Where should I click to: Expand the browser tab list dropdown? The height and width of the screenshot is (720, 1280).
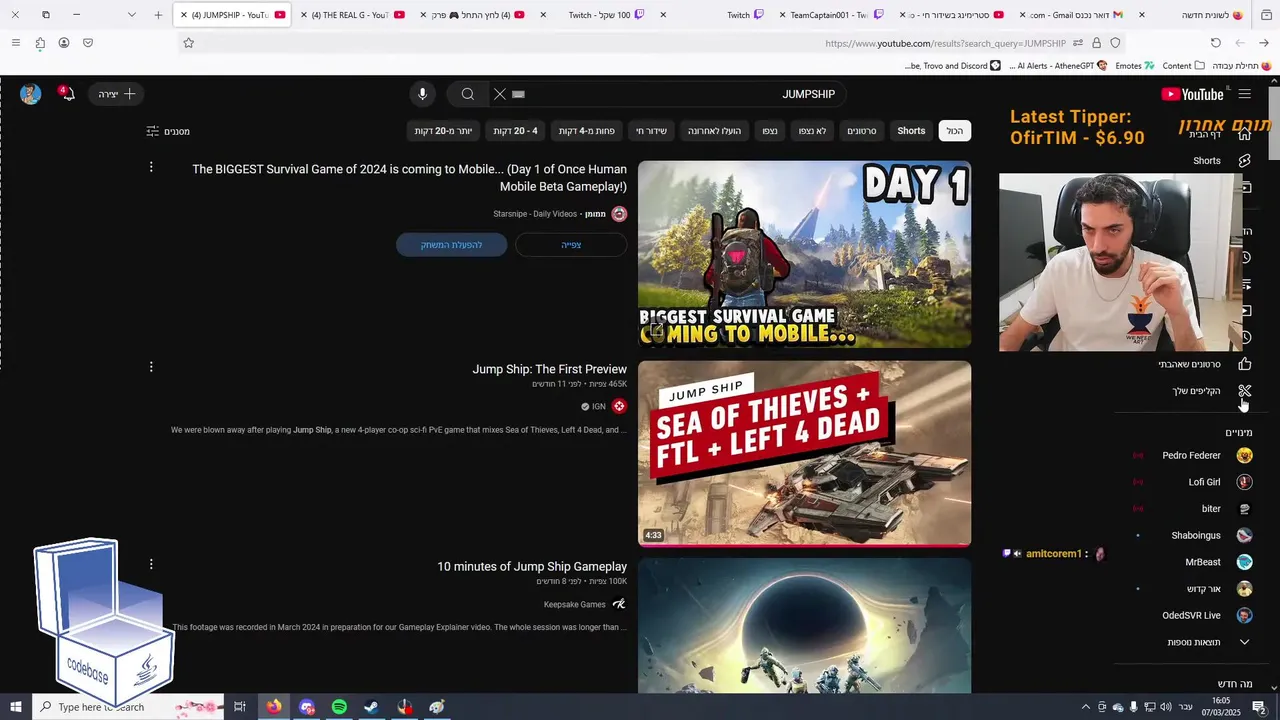click(x=133, y=15)
